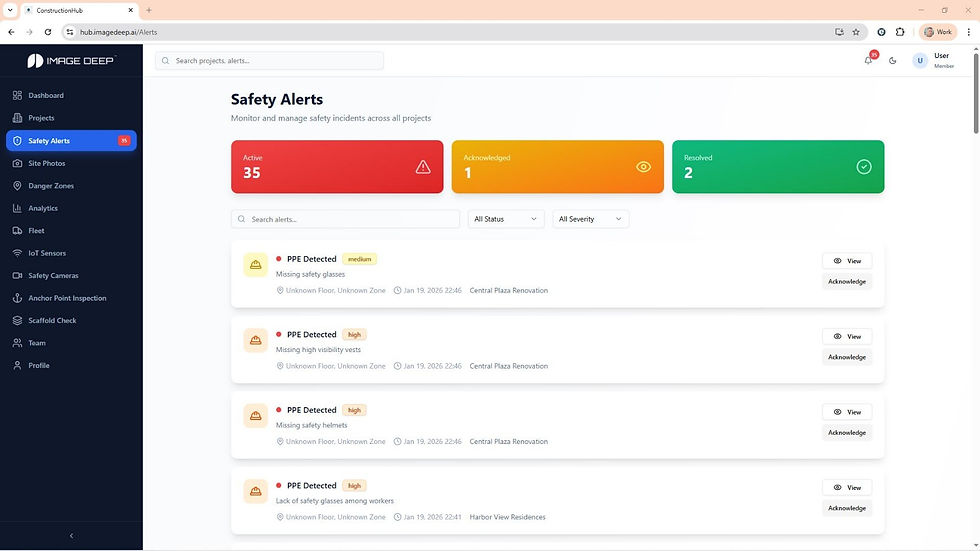Acknowledge the Missing high visibility vests alert
The width and height of the screenshot is (980, 551).
pyautogui.click(x=847, y=357)
